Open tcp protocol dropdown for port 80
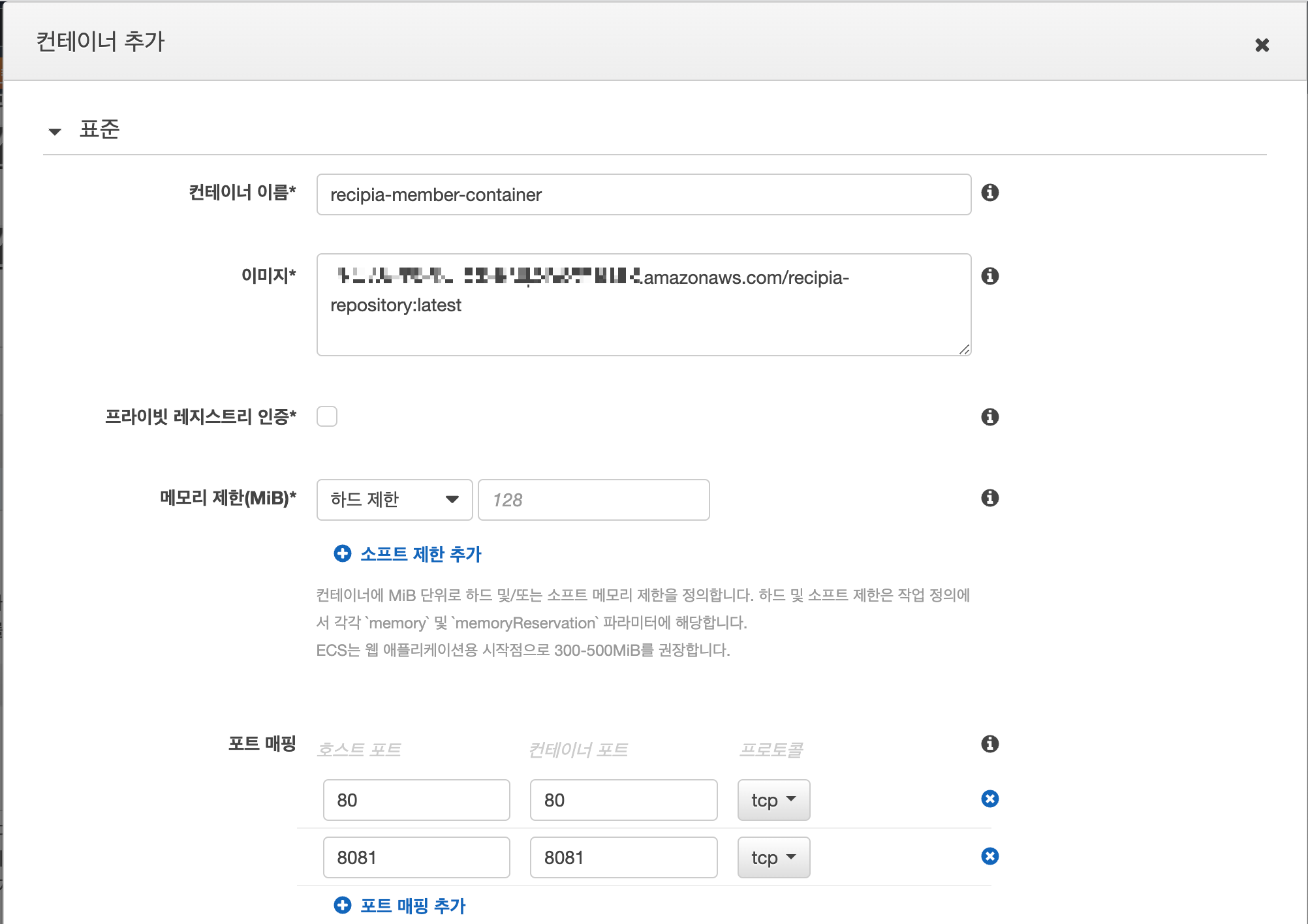The height and width of the screenshot is (924, 1308). coord(773,800)
